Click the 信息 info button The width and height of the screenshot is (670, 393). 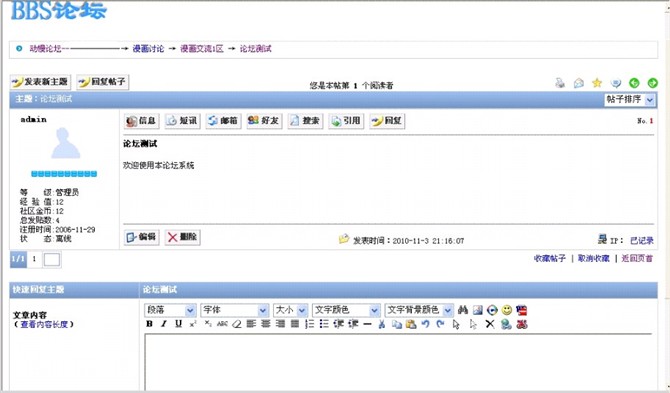(141, 121)
